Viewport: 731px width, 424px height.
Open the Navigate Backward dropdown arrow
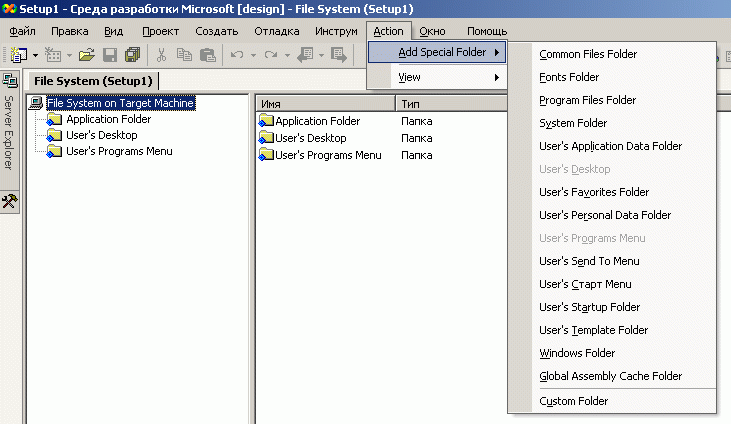click(322, 56)
